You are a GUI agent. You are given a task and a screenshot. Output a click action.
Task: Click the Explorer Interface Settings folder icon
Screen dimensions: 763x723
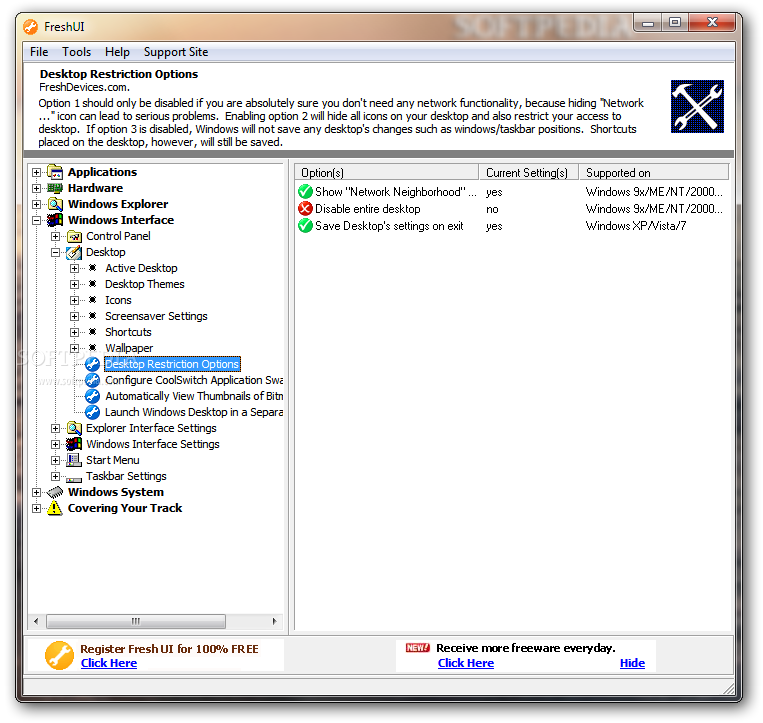click(x=74, y=428)
